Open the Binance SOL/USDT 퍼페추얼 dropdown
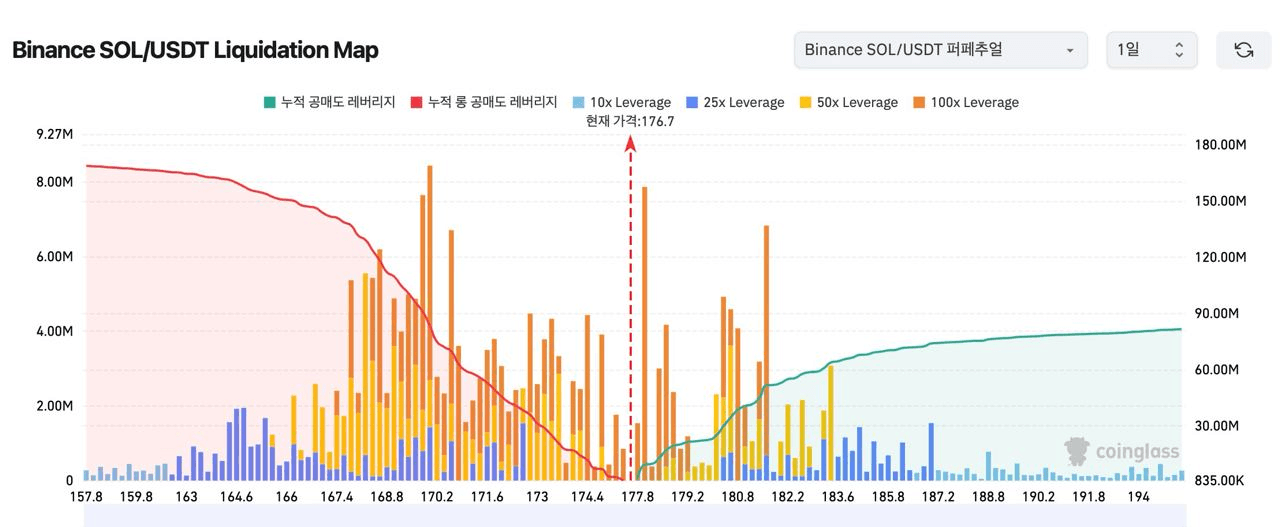Screen dimensions: 1280x527 [940, 50]
